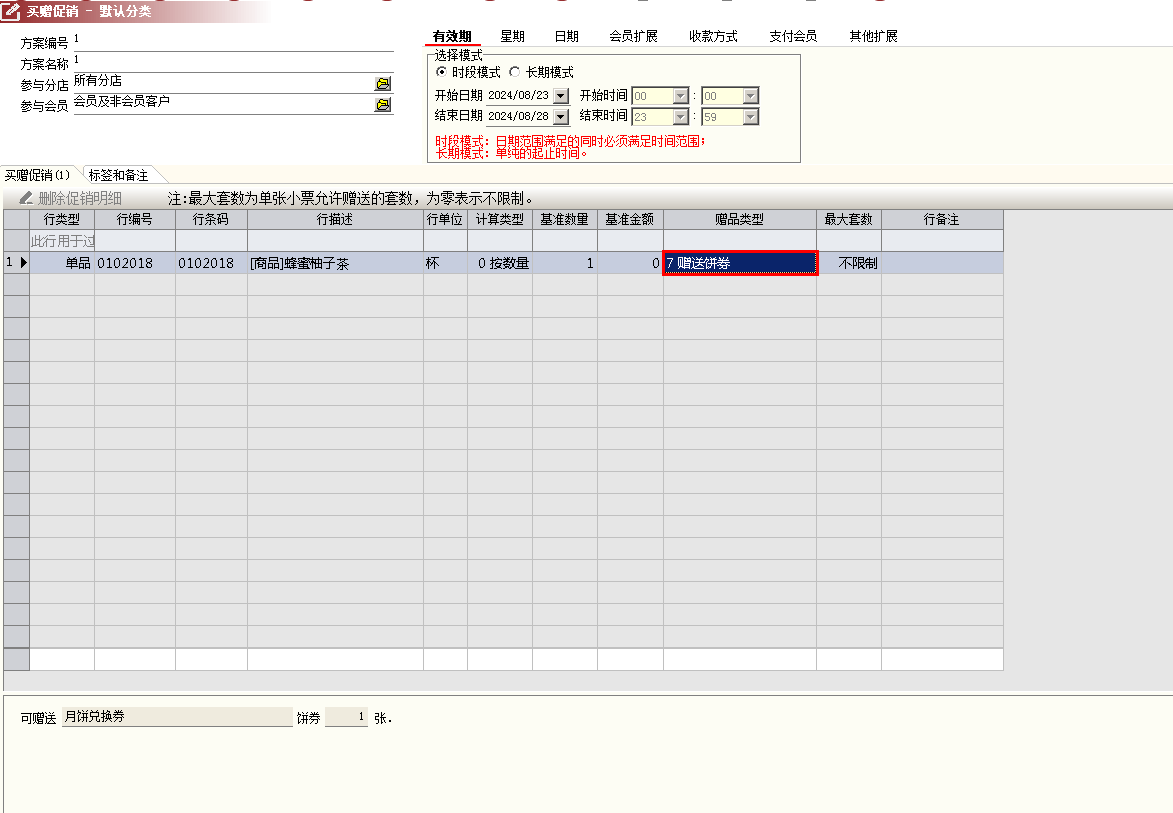This screenshot has width=1173, height=813.
Task: Click the 行编号 cell of the 蜂蜜柚子茶 row
Action: 135,263
